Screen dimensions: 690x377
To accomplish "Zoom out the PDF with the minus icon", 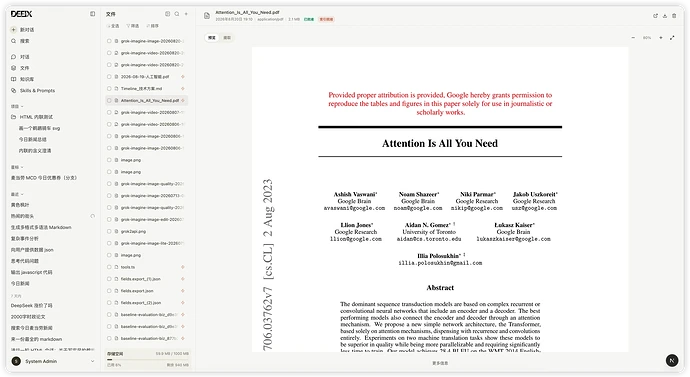I will pyautogui.click(x=633, y=38).
